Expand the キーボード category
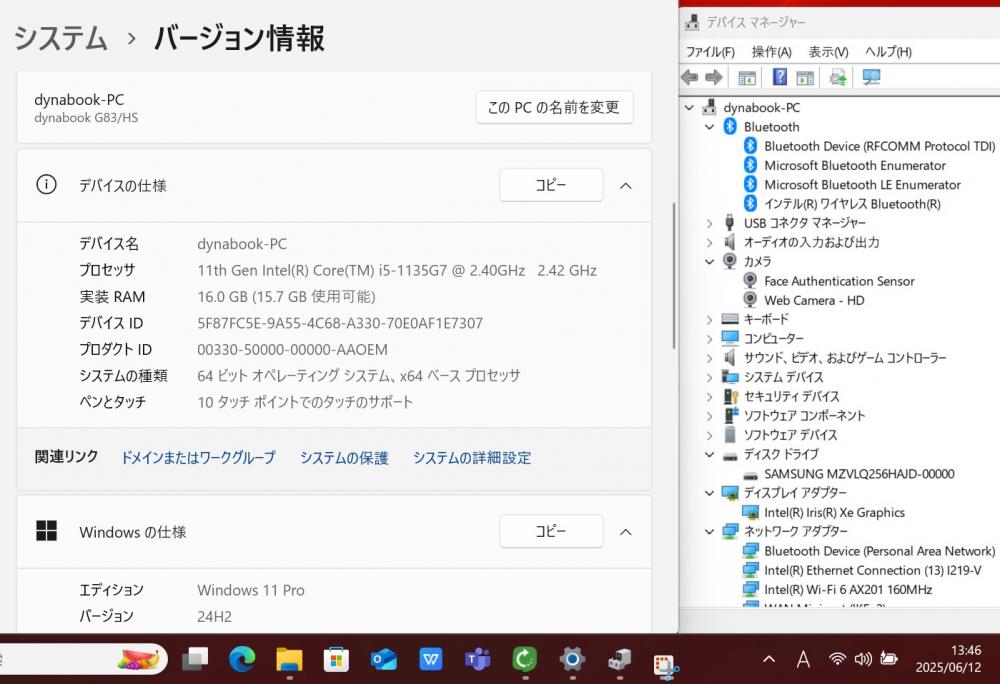The width and height of the screenshot is (1000, 684). pos(709,319)
